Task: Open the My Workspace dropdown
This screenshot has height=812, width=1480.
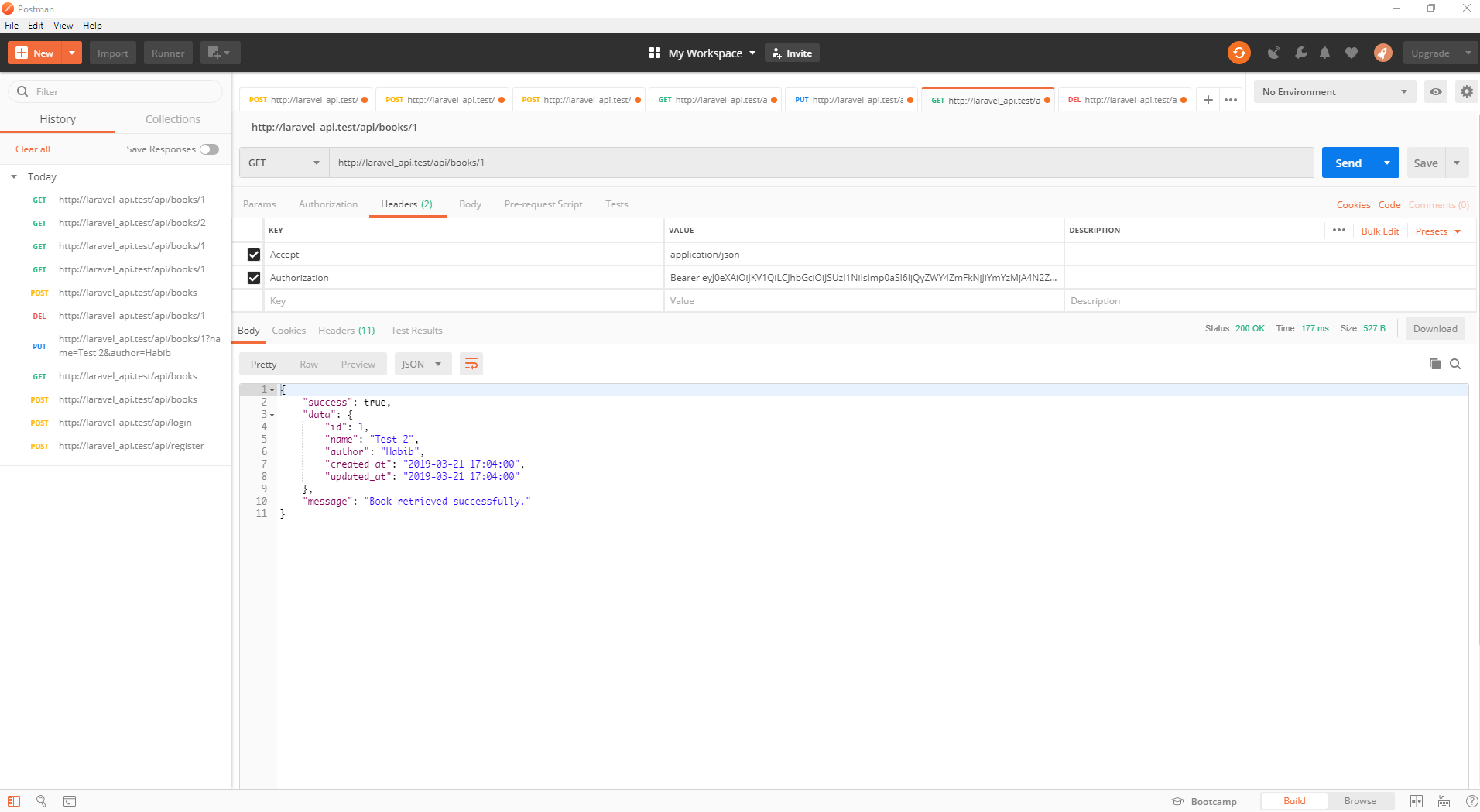Action: 711,53
